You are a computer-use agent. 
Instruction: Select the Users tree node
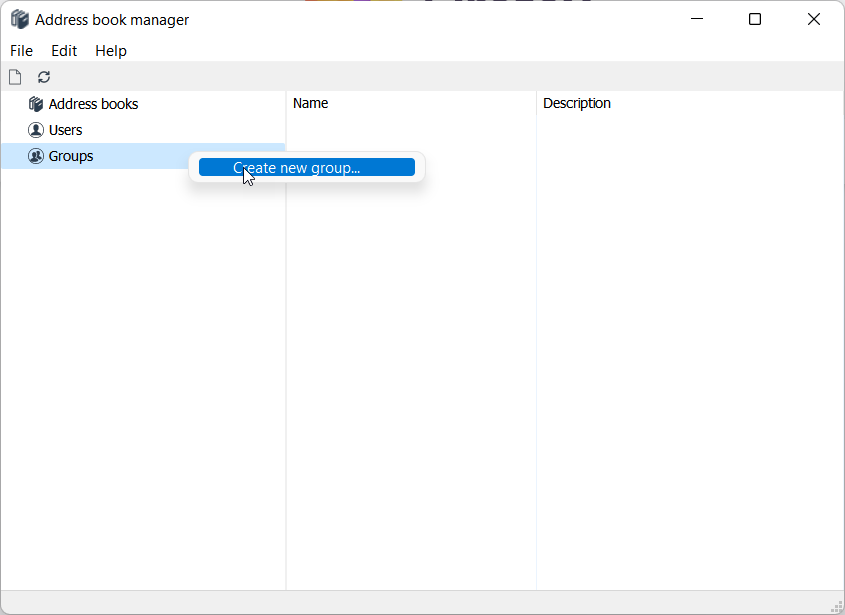(x=66, y=130)
